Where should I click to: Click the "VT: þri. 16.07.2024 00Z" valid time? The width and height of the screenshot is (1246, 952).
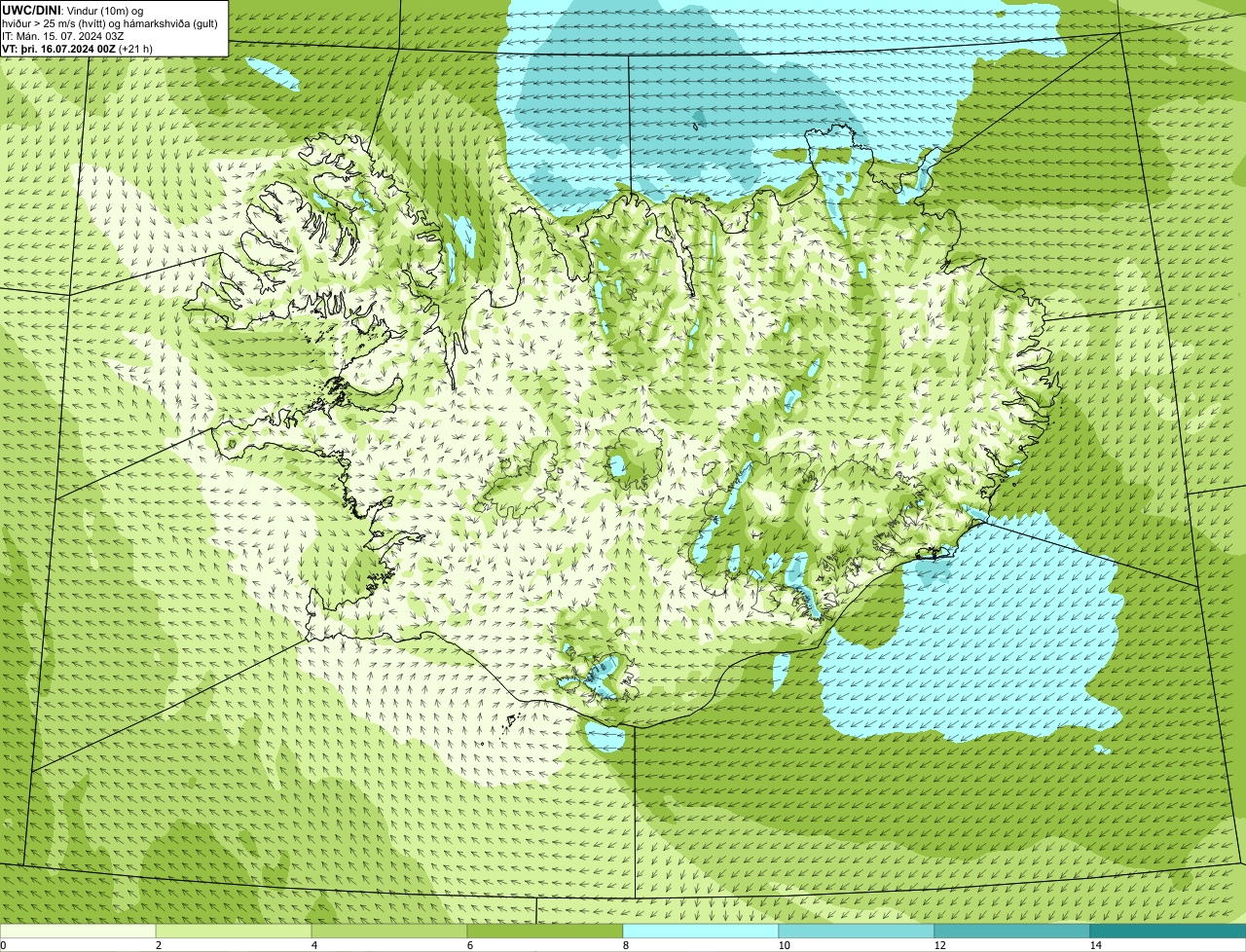(x=58, y=49)
